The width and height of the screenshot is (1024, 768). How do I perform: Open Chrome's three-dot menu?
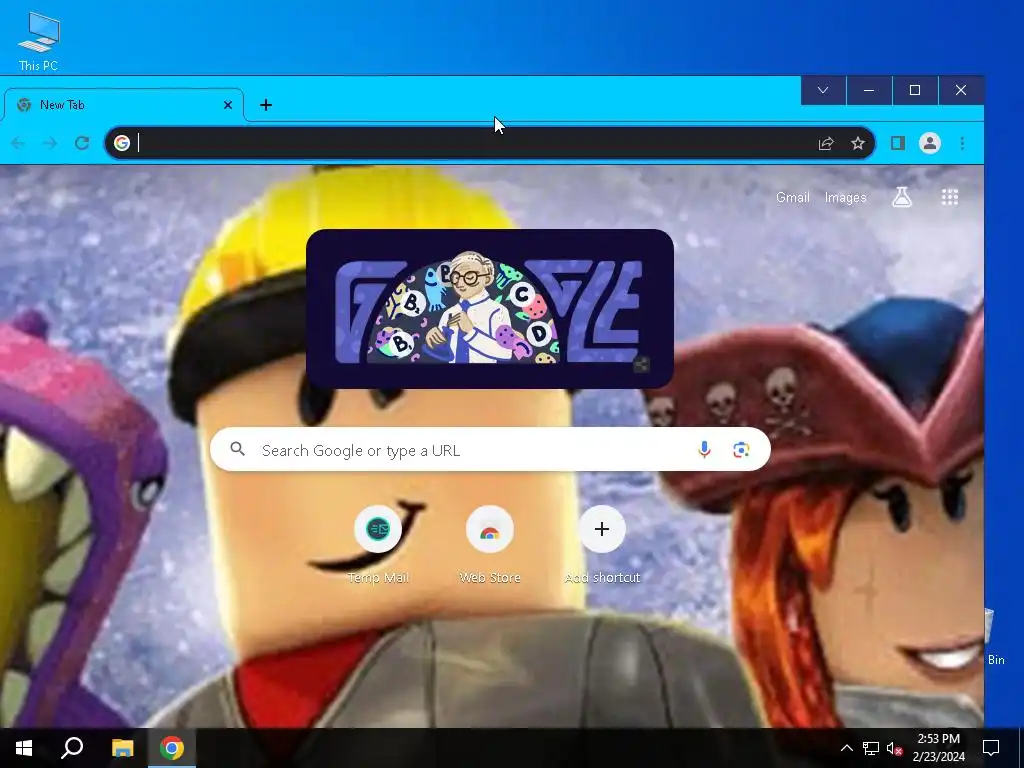(962, 143)
